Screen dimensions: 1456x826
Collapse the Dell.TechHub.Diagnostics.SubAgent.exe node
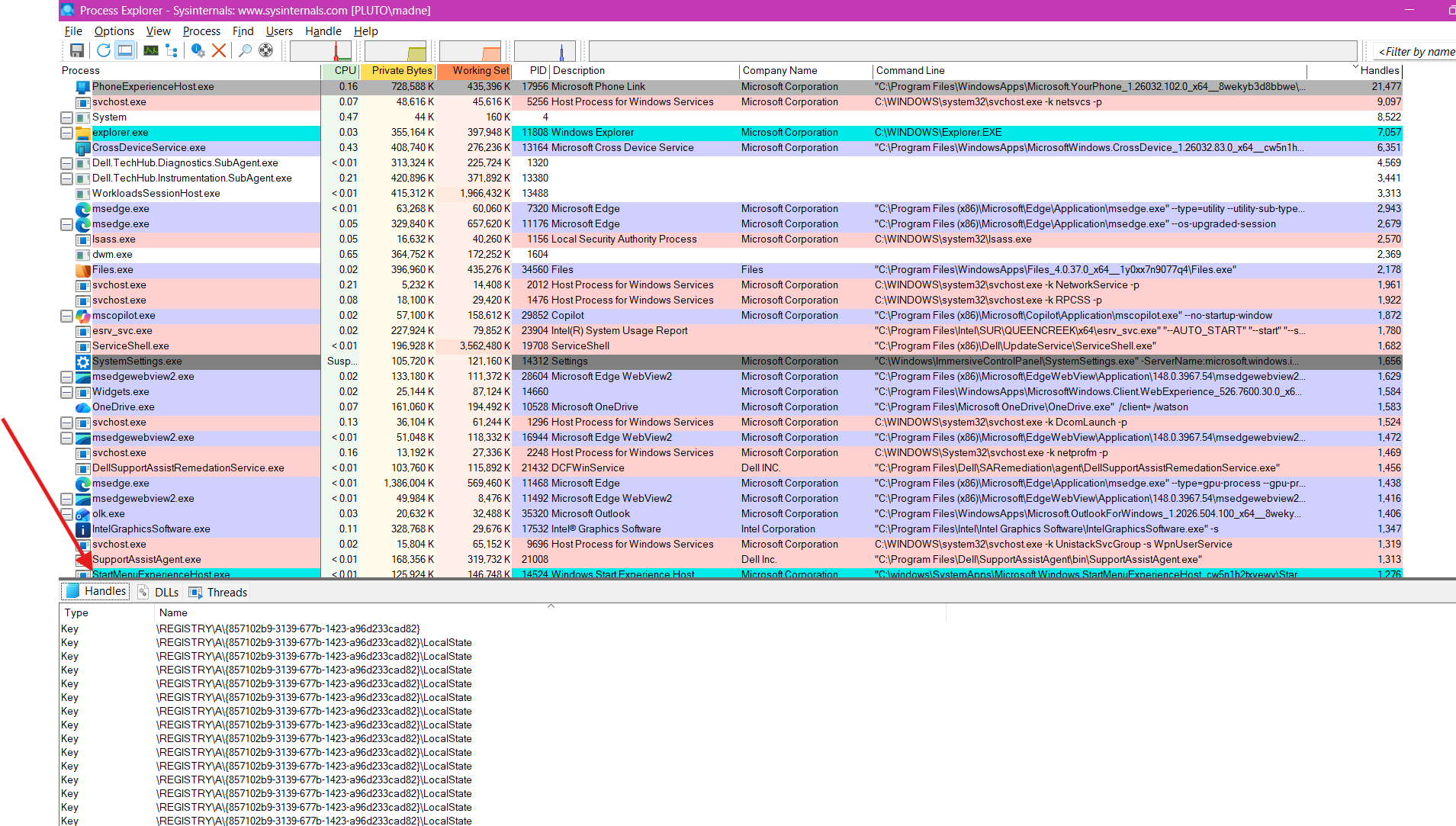click(x=66, y=163)
